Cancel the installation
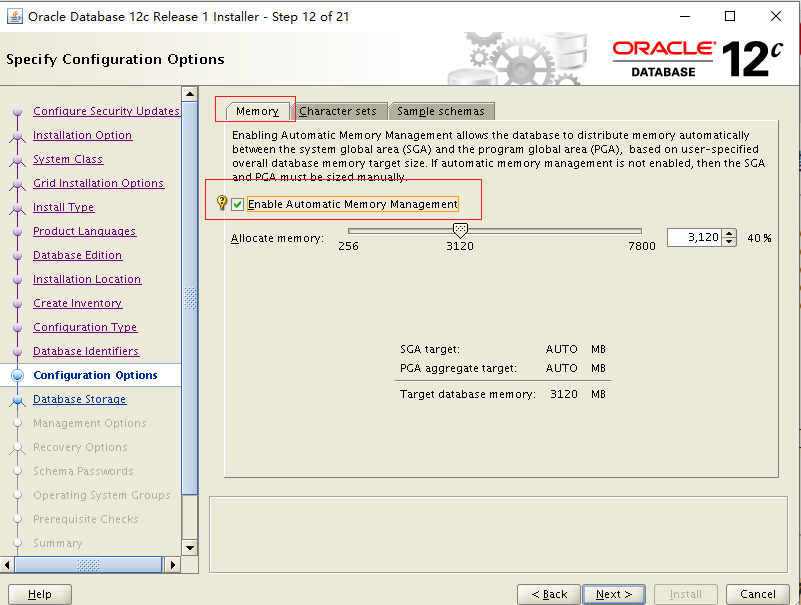The width and height of the screenshot is (801, 605). (758, 594)
